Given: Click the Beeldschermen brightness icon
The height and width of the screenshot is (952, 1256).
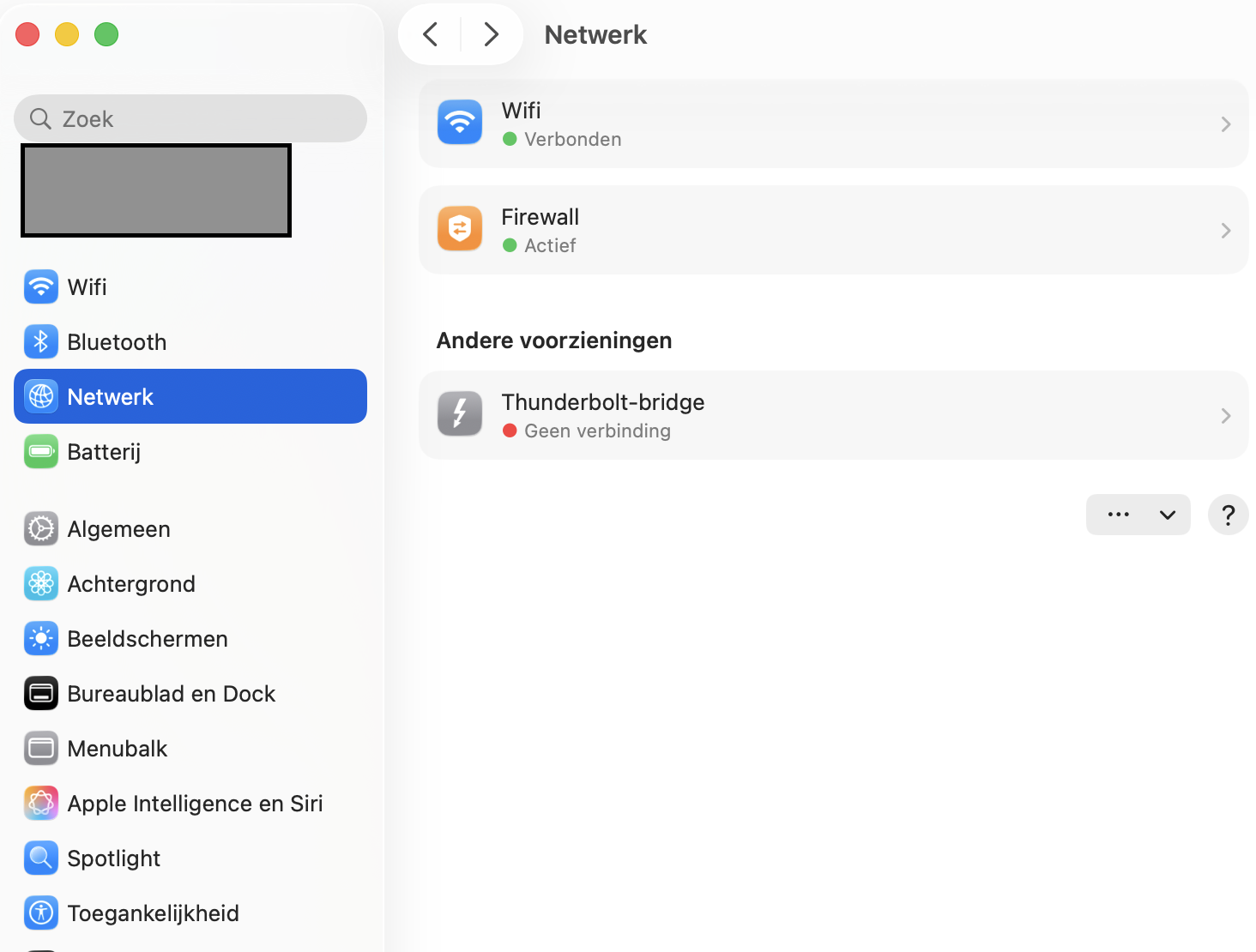Looking at the screenshot, I should tap(40, 638).
